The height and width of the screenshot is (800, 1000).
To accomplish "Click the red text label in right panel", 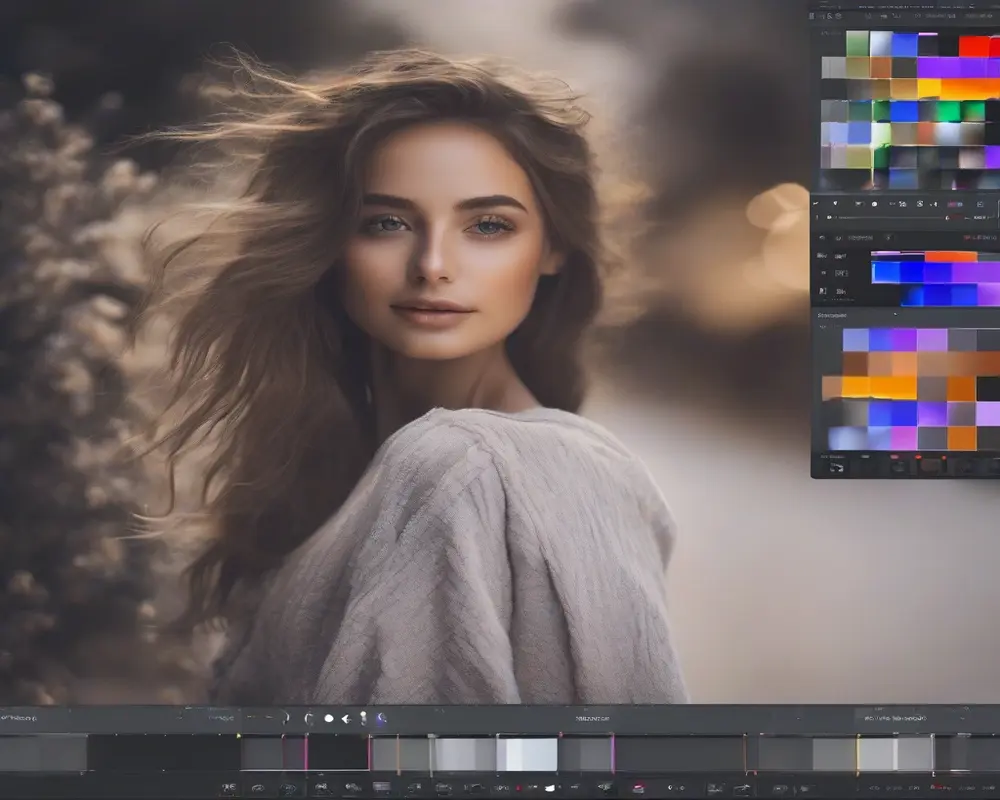I will point(980,238).
